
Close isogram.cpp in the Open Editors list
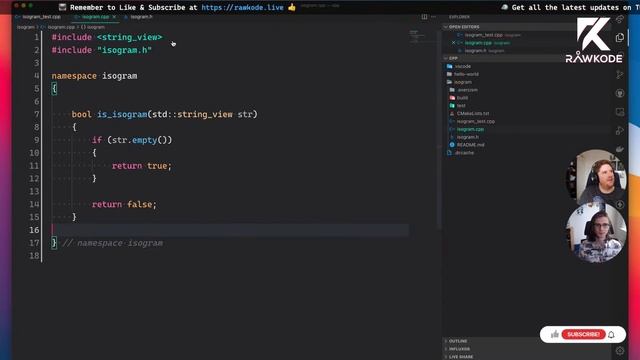point(453,42)
